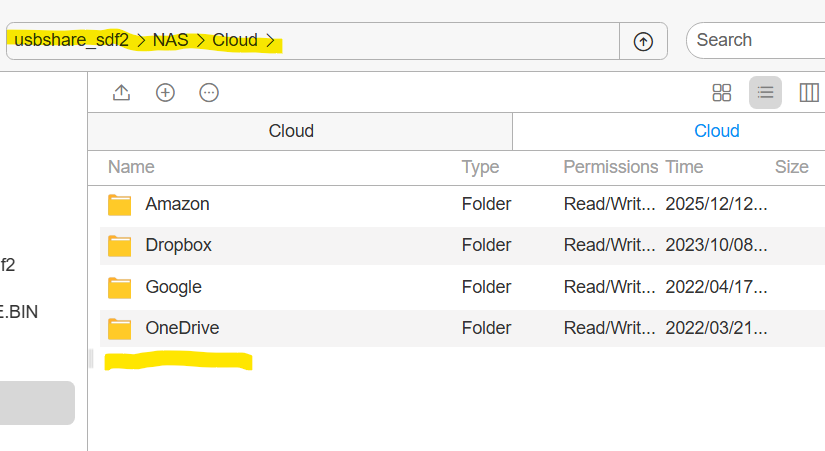Screen dimensions: 825x451
Task: Expand chevron after Cloud in path
Action: (270, 41)
